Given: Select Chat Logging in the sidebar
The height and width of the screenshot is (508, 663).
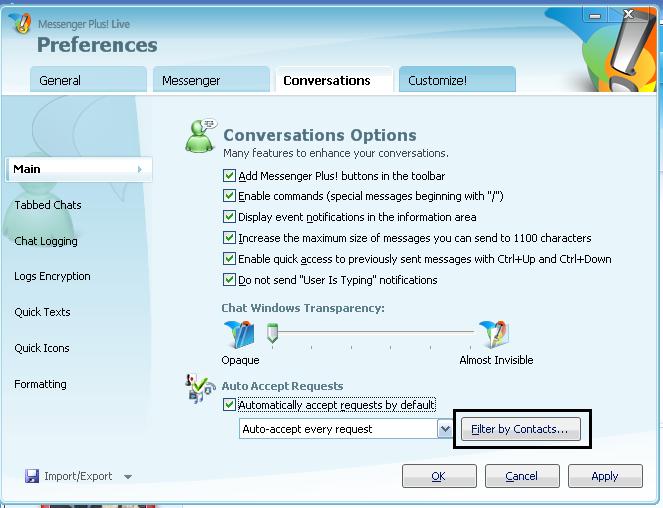Looking at the screenshot, I should [x=46, y=241].
